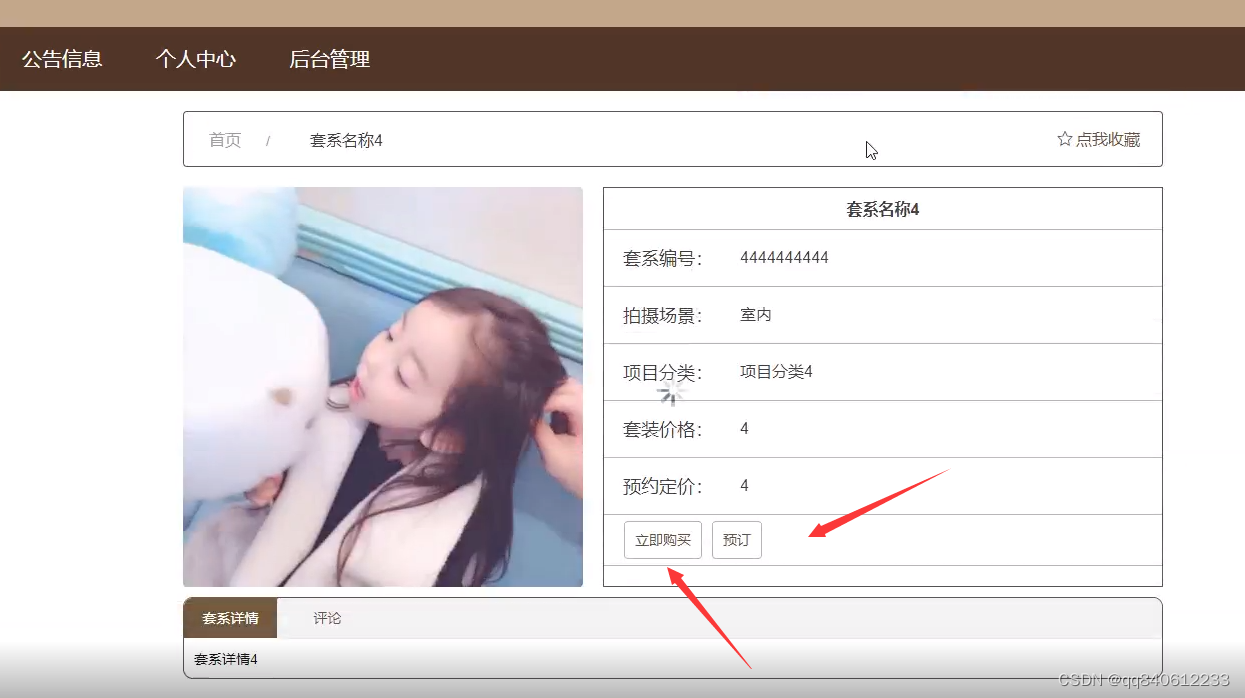Go to 个人中心 in the navigation bar

195,59
